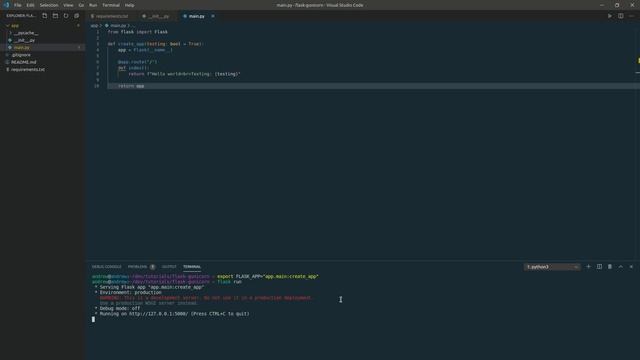
Task: Split the terminal pane
Action: click(x=599, y=267)
